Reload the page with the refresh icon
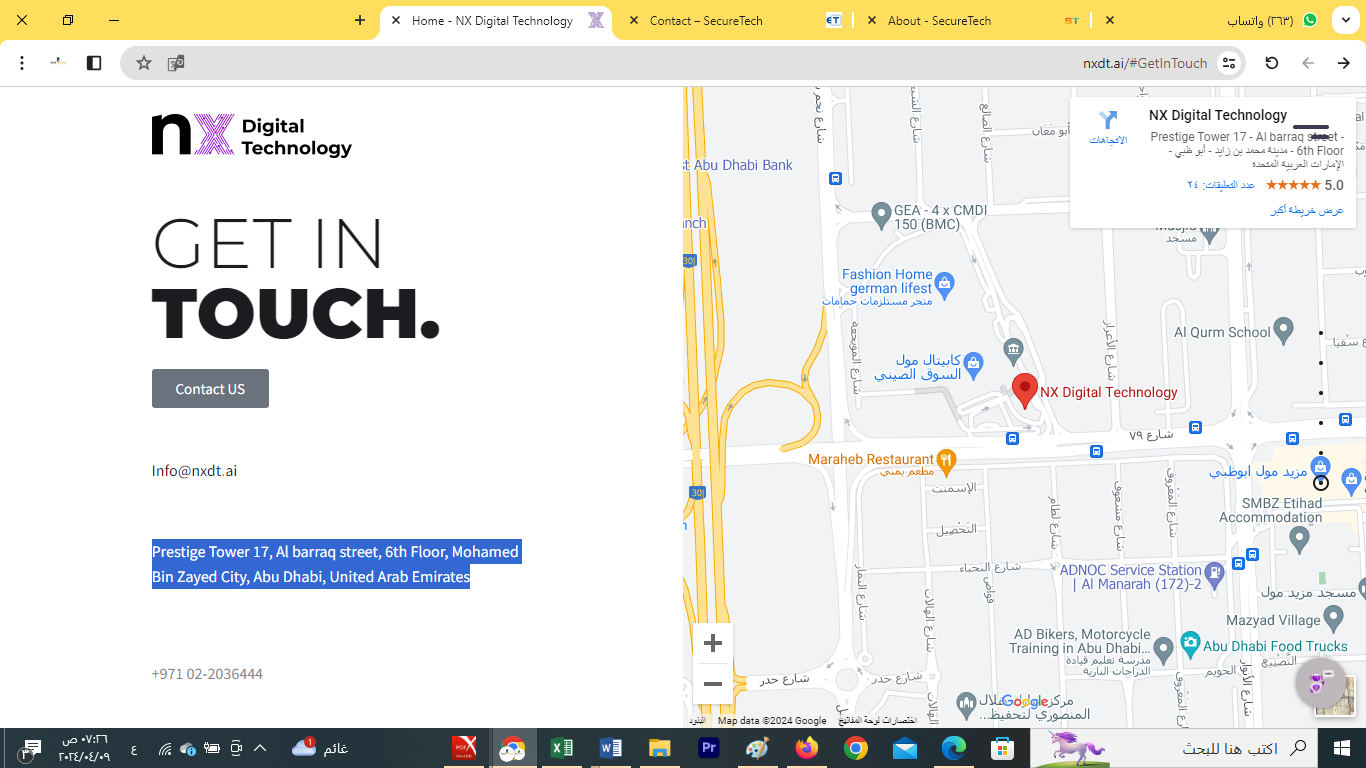The width and height of the screenshot is (1366, 768). pyautogui.click(x=1272, y=63)
